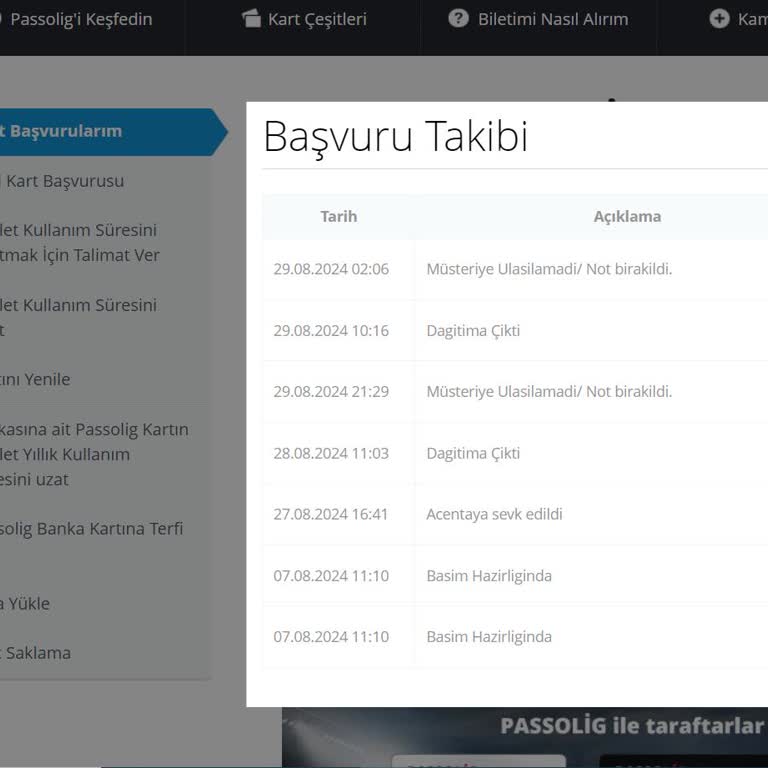The image size is (768, 768).
Task: Open the Saklama sidebar link
Action: pyautogui.click(x=36, y=653)
